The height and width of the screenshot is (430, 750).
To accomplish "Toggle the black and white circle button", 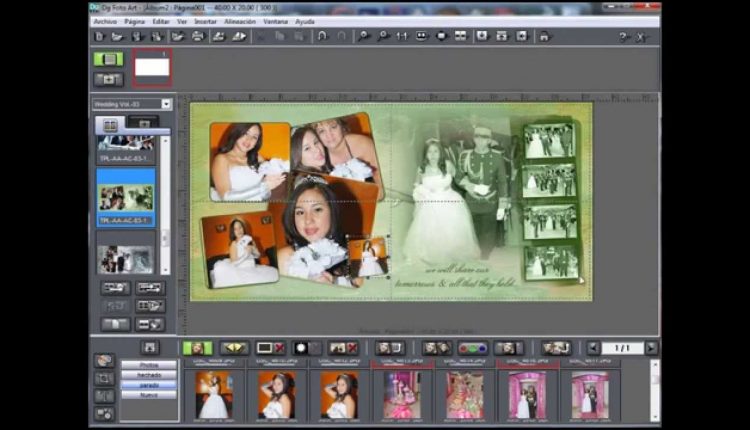I will [307, 348].
